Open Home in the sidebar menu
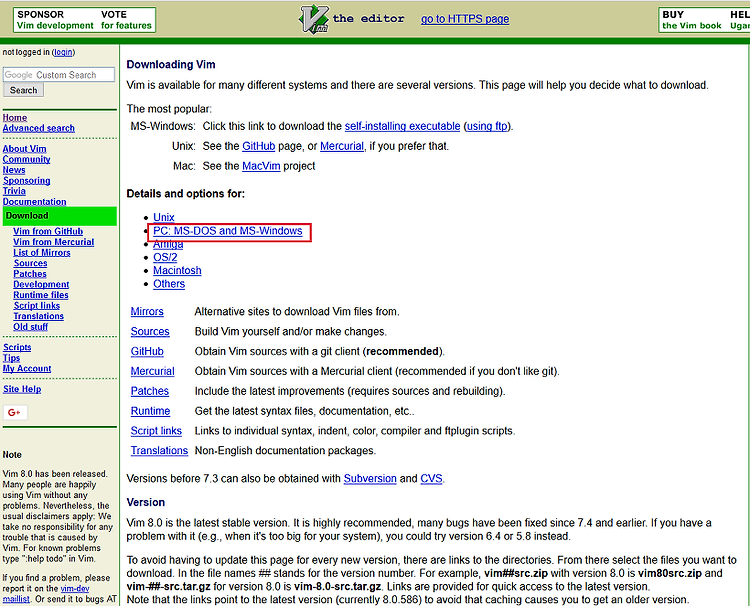 [x=15, y=118]
